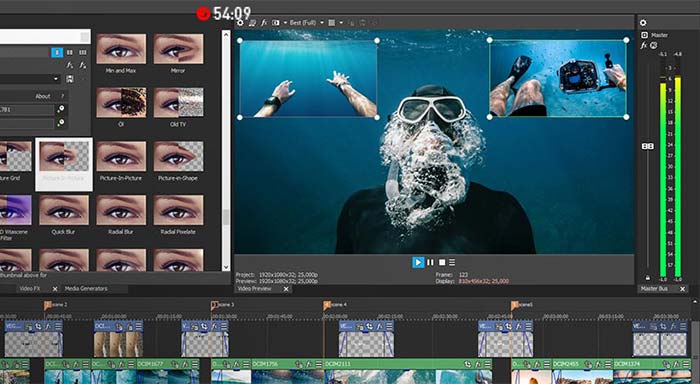Select the Min and Max effect thumbnail
The width and height of the screenshot is (700, 384).
tap(121, 49)
